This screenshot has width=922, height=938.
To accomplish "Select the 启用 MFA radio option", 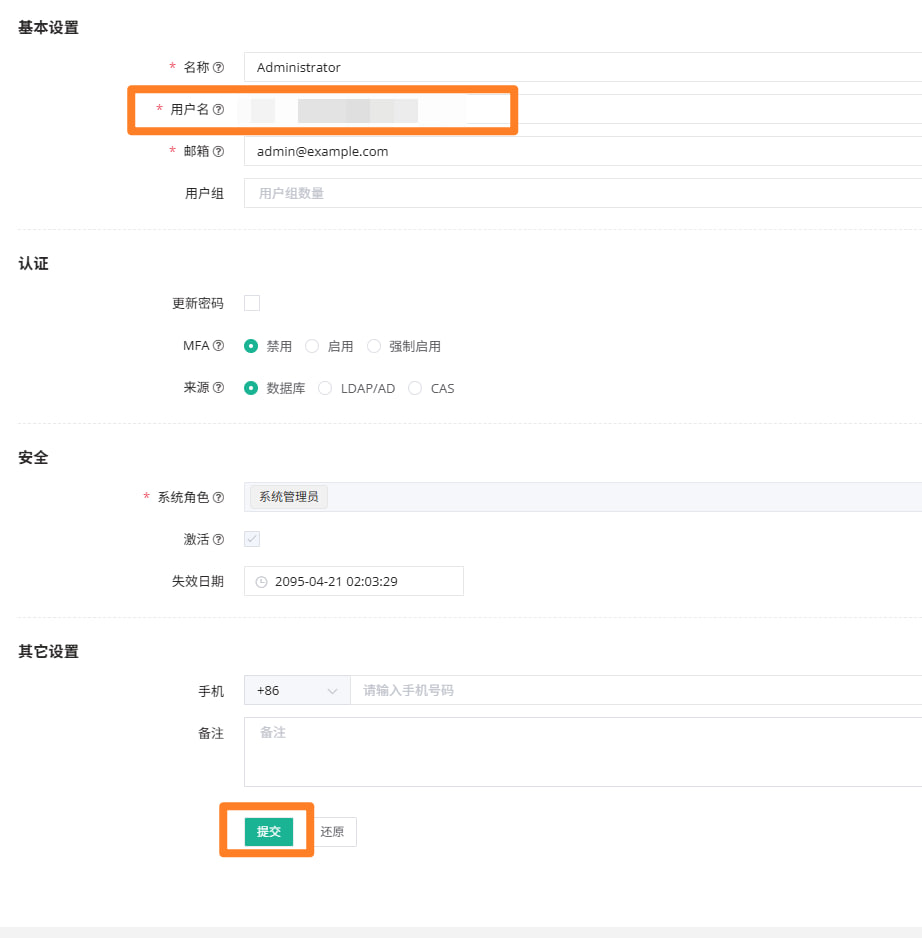I will point(312,346).
